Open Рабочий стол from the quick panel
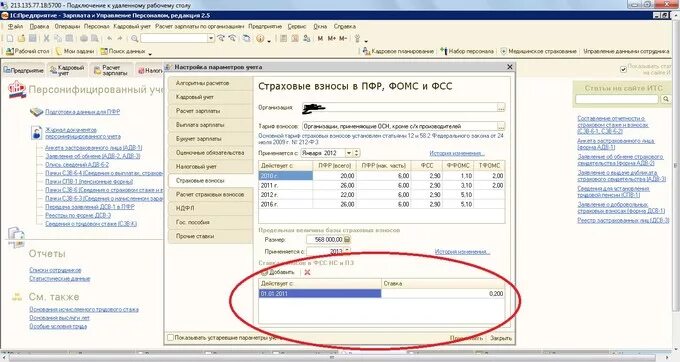Image resolution: width=680 pixels, height=362 pixels. tap(28, 51)
